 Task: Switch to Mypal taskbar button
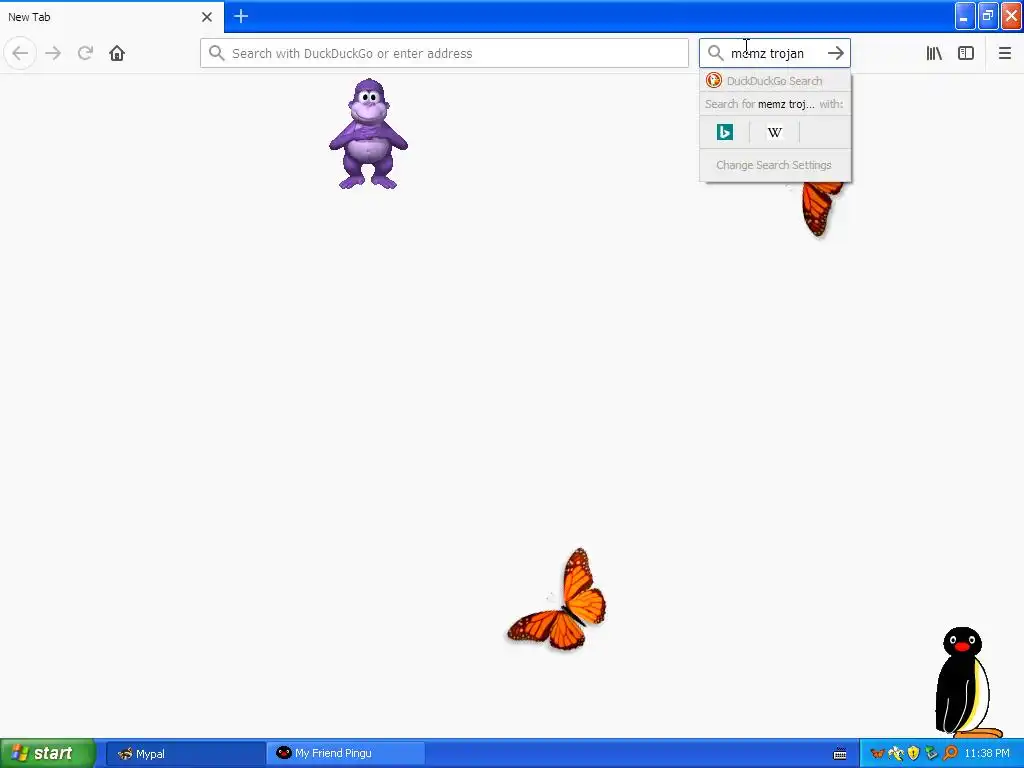point(185,753)
